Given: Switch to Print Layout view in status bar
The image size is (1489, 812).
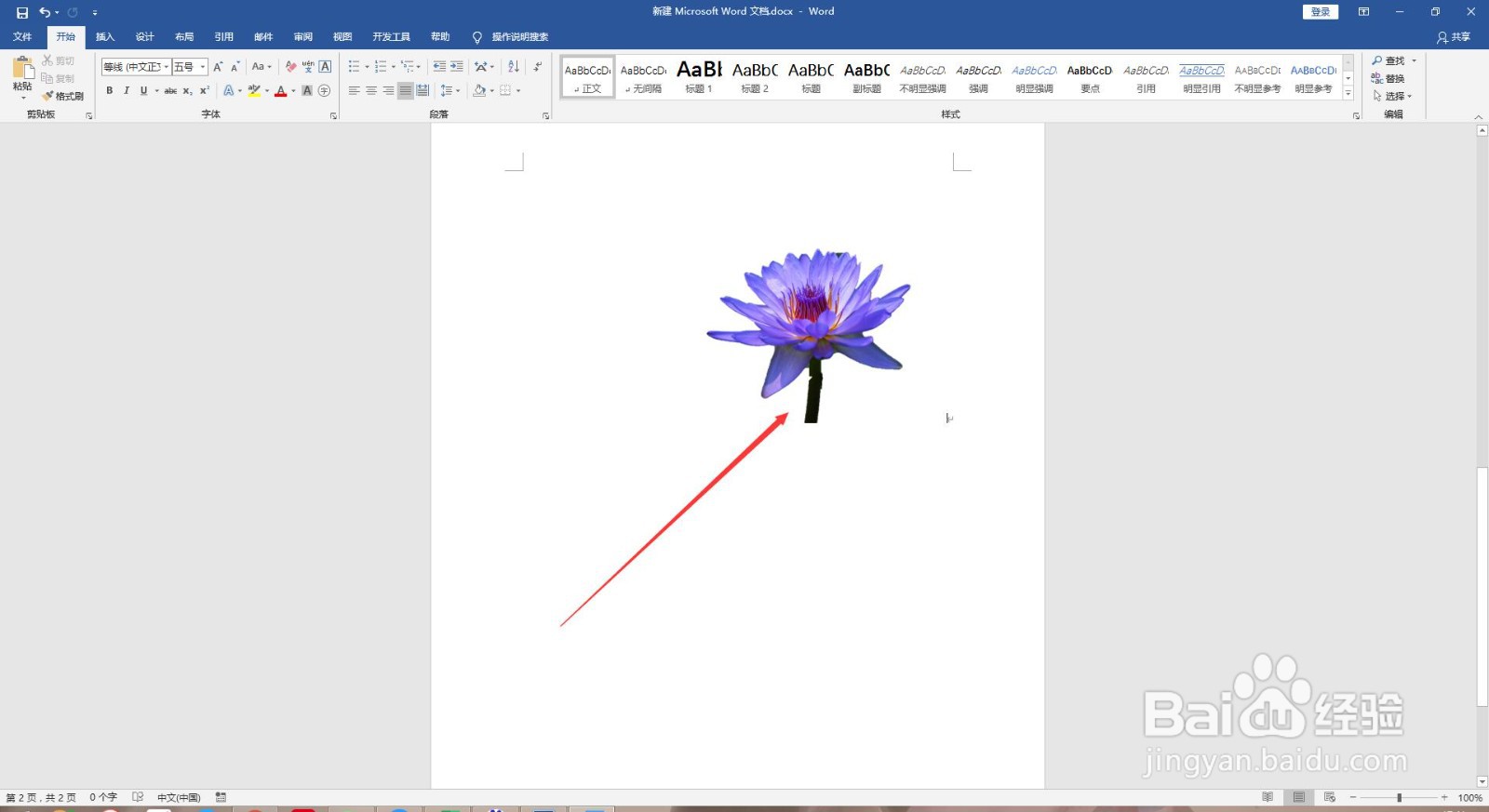Looking at the screenshot, I should tap(1299, 797).
